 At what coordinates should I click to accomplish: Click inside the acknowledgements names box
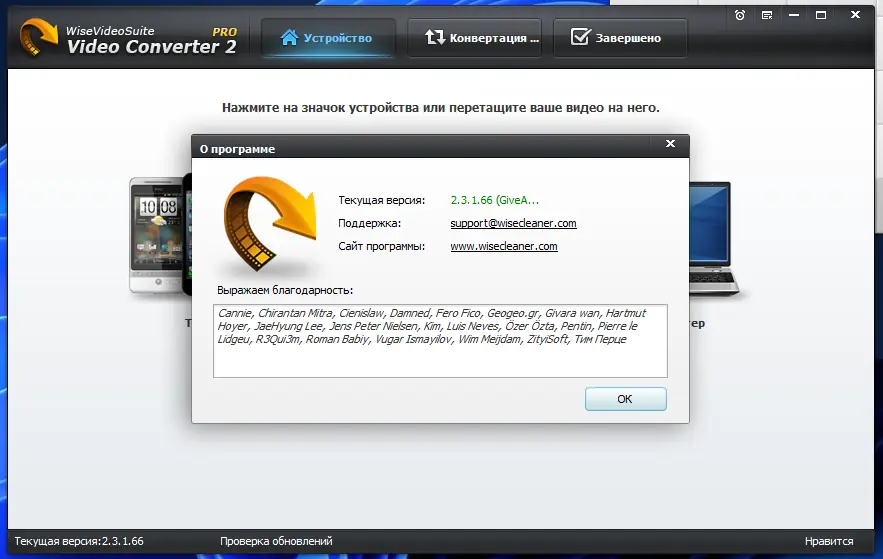pos(440,341)
